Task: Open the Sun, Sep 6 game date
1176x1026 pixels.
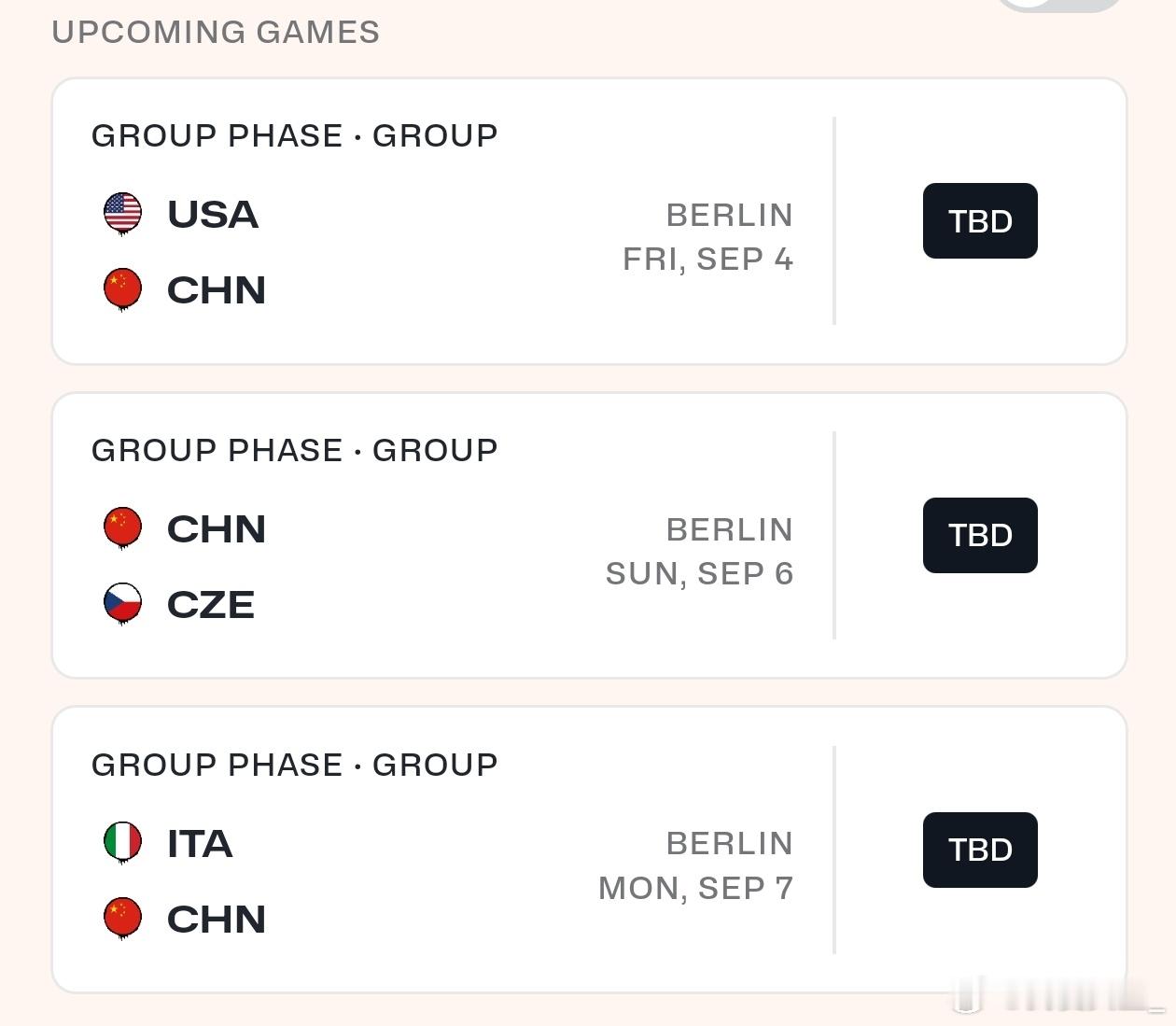Action: tap(699, 574)
